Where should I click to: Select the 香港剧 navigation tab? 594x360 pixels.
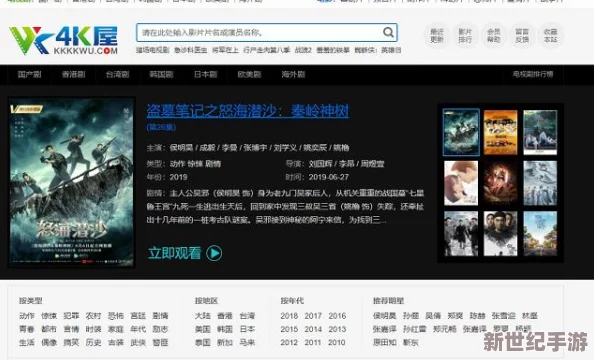pyautogui.click(x=73, y=74)
